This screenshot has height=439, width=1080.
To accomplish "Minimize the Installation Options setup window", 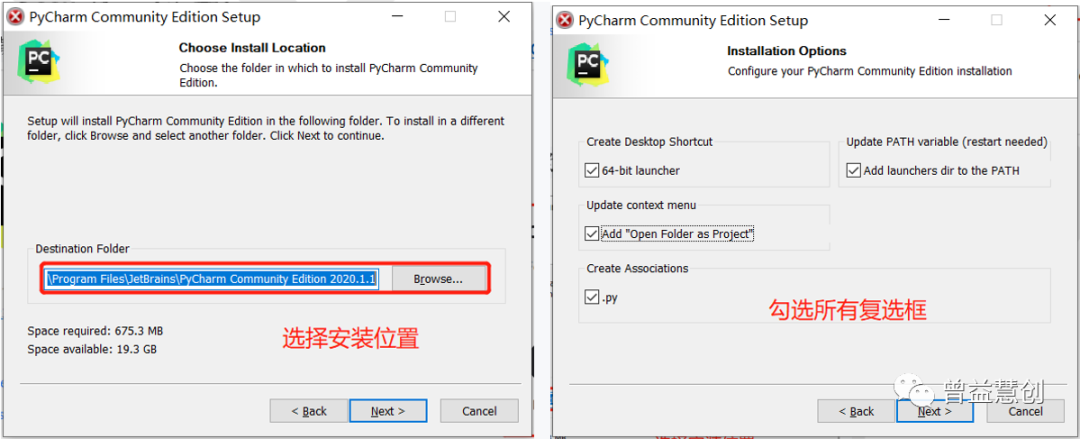I will (x=944, y=21).
